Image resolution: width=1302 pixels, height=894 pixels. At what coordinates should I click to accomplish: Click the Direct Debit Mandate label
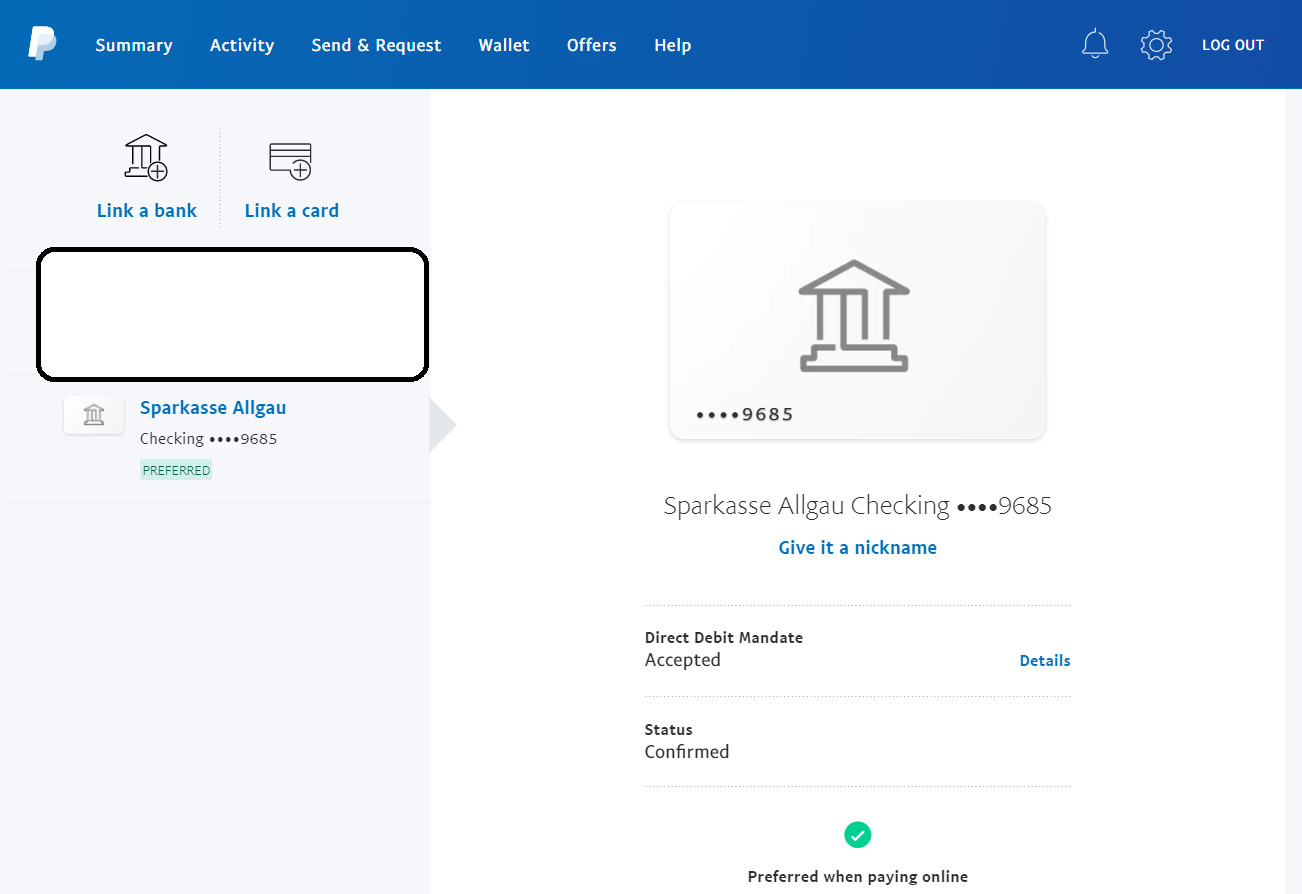pos(724,637)
